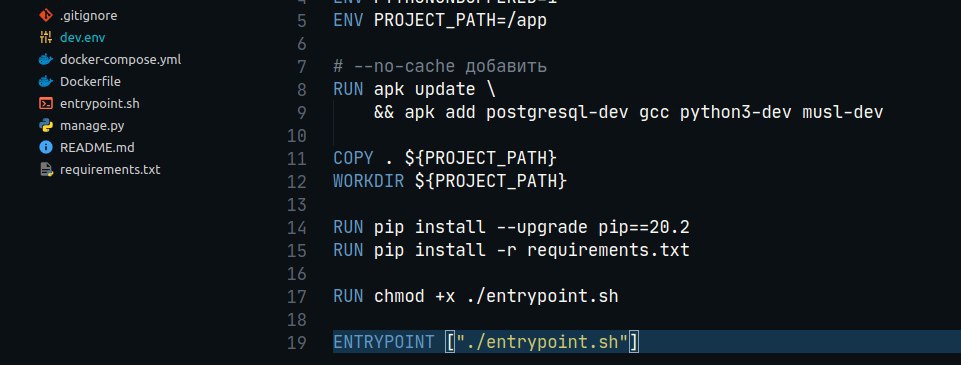
Task: Click the requirements.txt text file icon
Action: [46, 170]
